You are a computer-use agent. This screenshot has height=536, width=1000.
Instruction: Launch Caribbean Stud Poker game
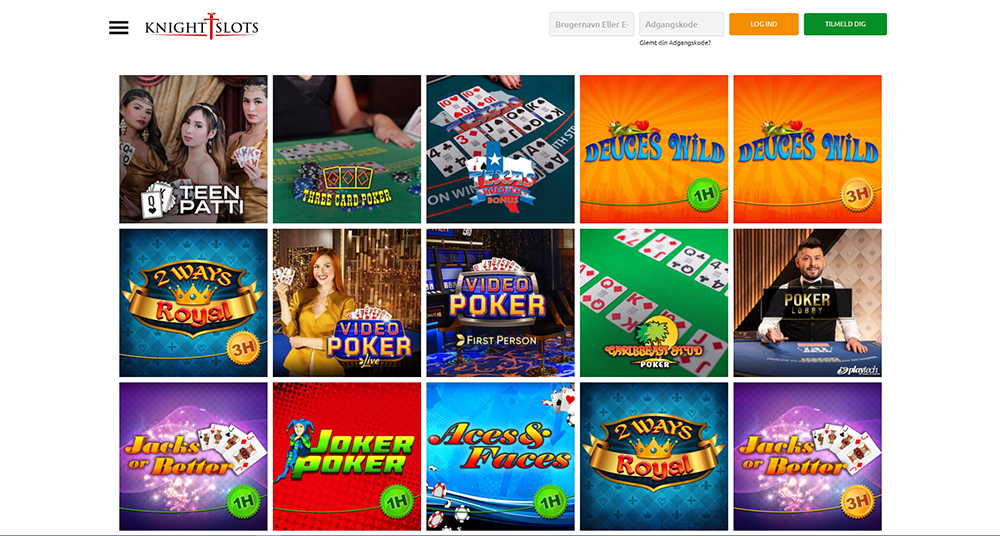click(654, 303)
